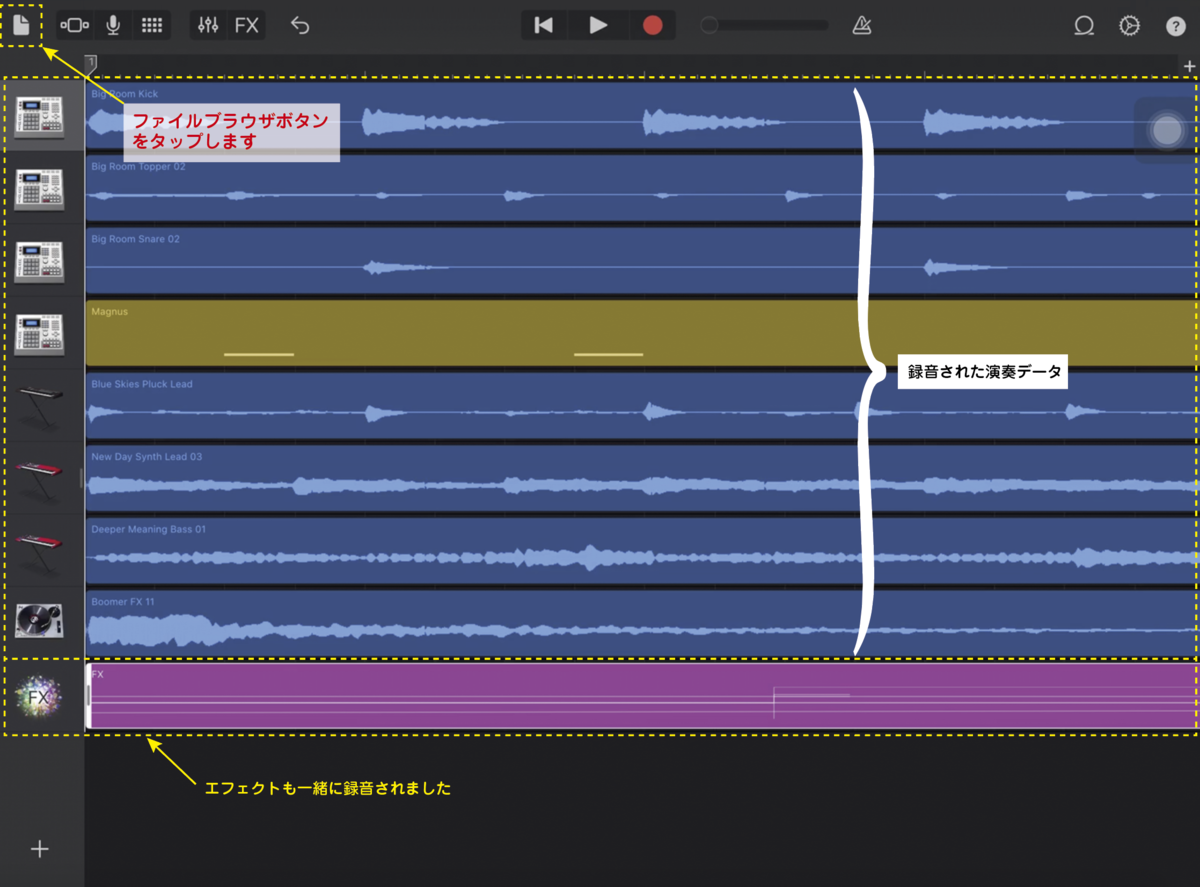Show the help tips
The image size is (1200, 887).
1176,27
